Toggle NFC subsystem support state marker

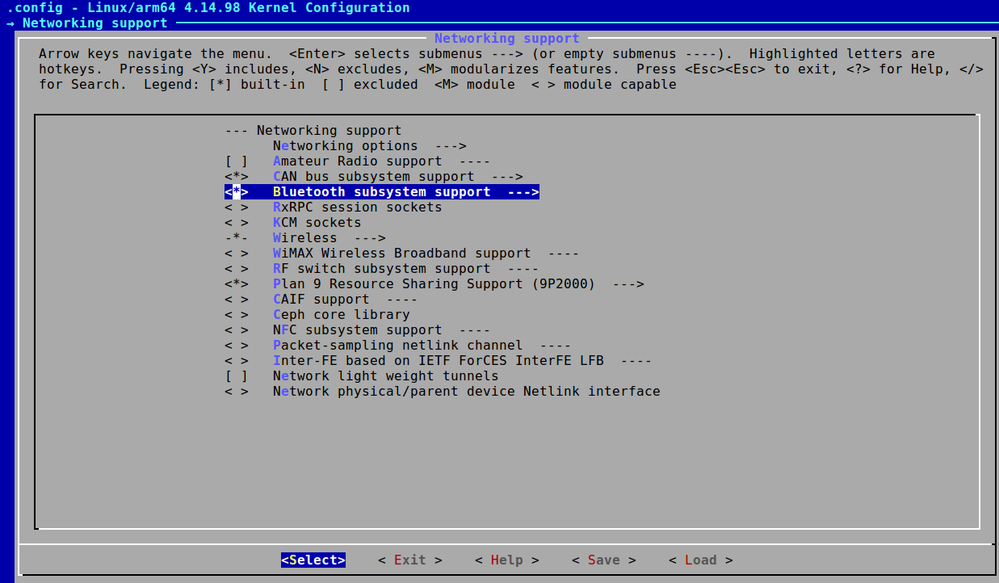pos(236,329)
